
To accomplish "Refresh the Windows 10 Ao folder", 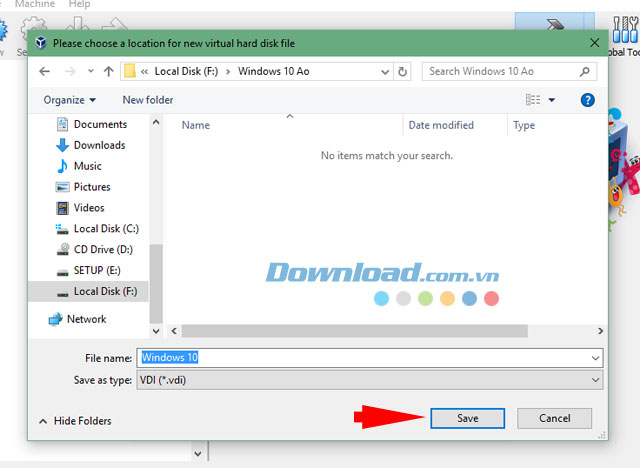I will click(402, 71).
